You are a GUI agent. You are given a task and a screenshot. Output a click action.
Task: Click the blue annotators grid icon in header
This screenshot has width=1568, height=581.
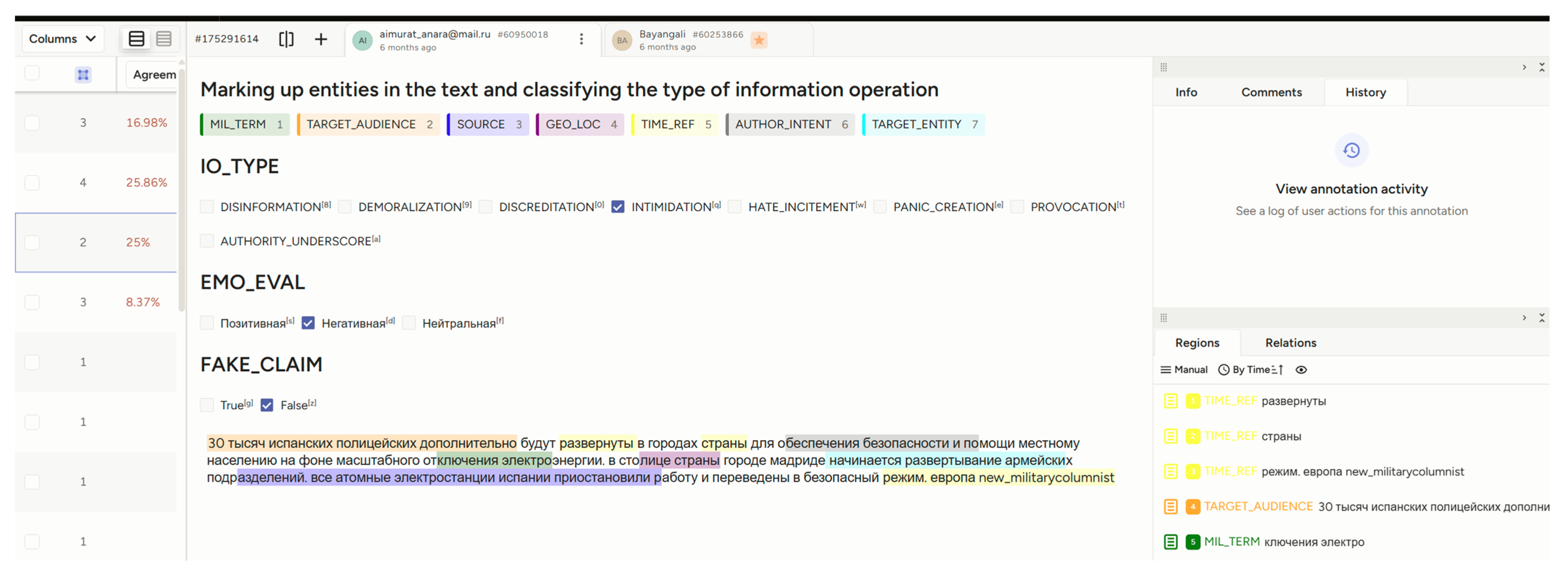(83, 74)
